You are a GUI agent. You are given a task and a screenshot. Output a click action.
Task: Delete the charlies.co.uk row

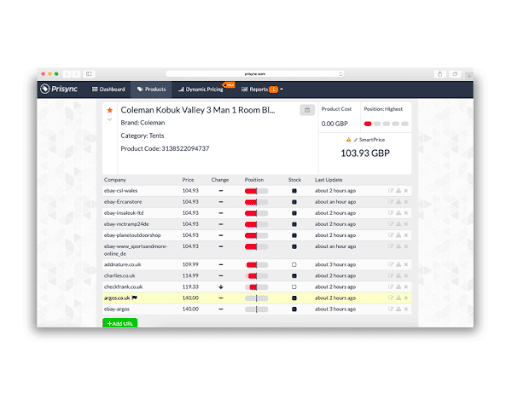[x=406, y=276]
